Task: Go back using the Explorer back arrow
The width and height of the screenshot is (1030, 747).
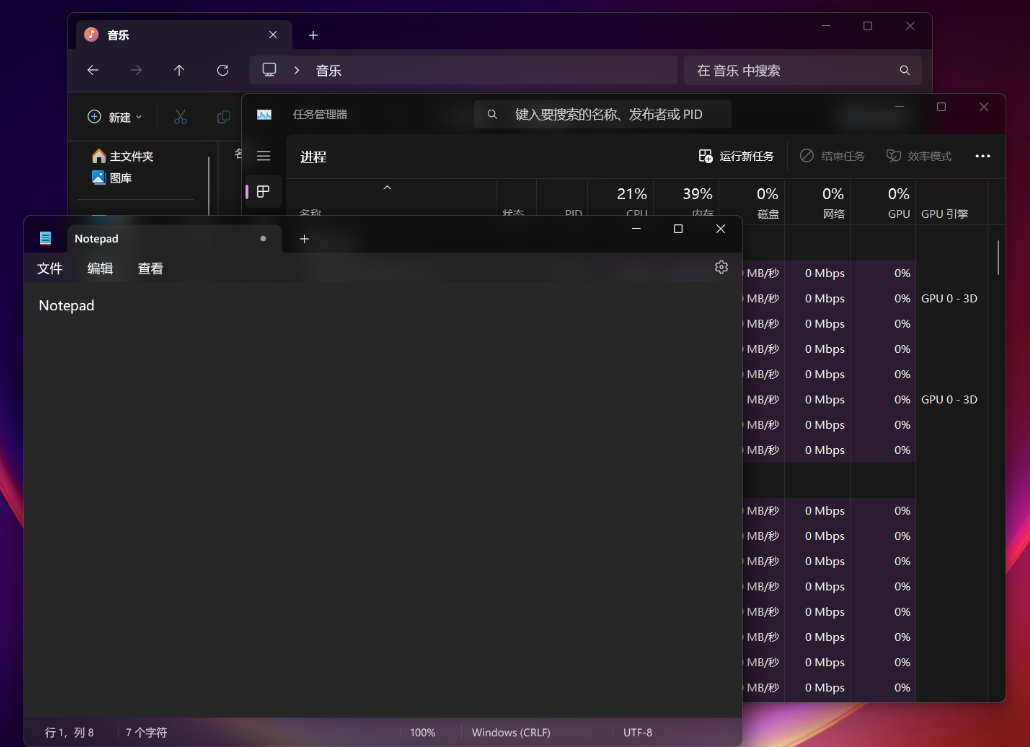Action: pos(93,70)
